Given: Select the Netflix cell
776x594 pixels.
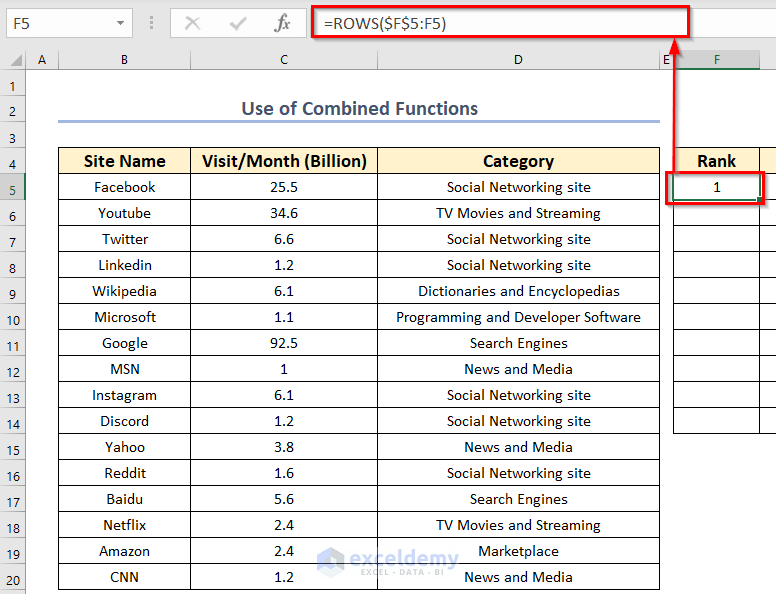Looking at the screenshot, I should (125, 525).
